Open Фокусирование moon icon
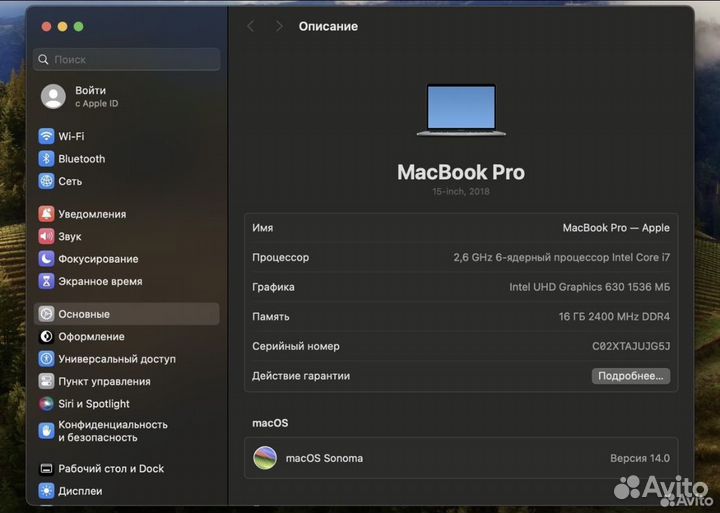 [x=46, y=259]
